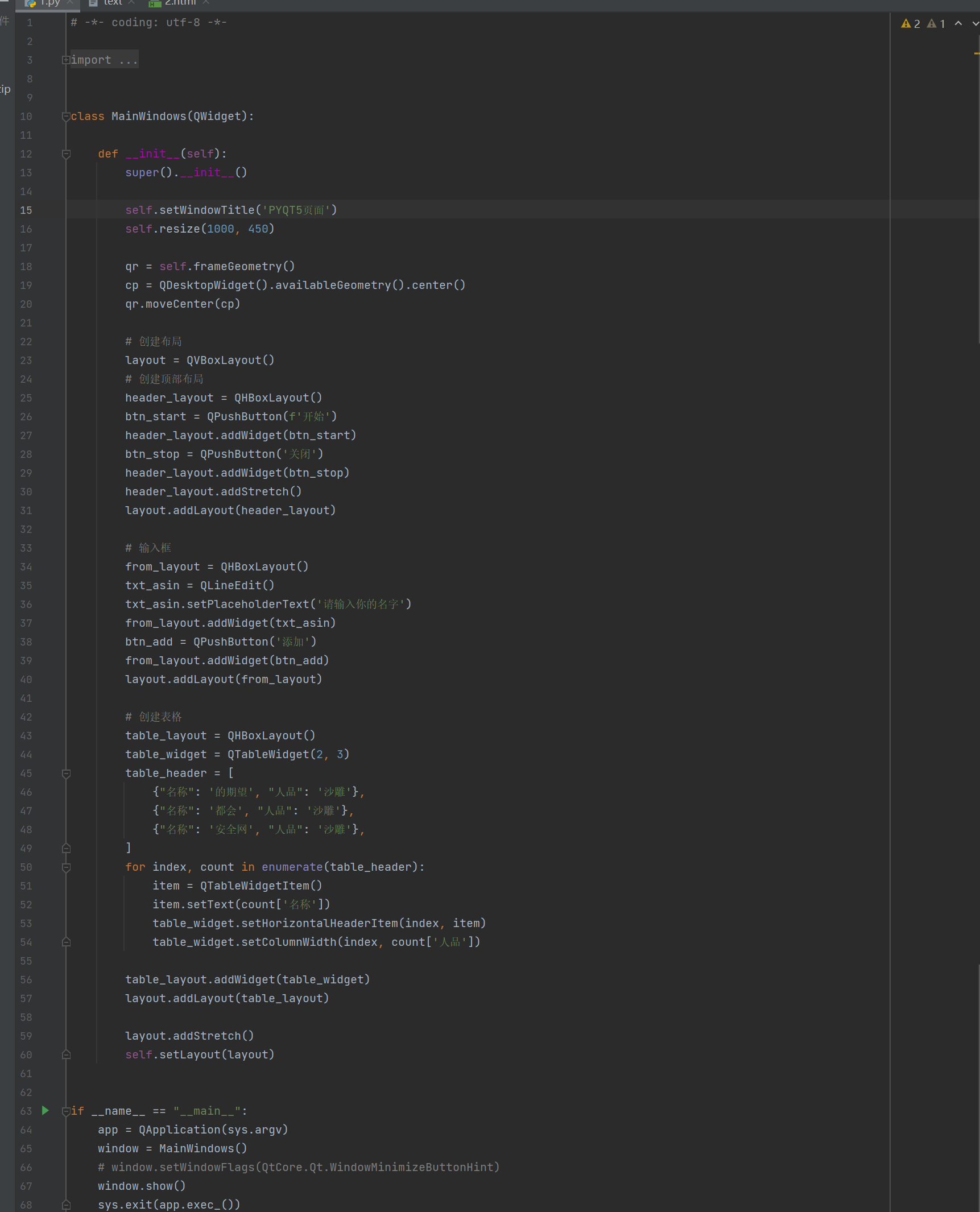The image size is (980, 1212).
Task: Click 'layout.addLayout(from_layout)' line
Action: pos(224,680)
